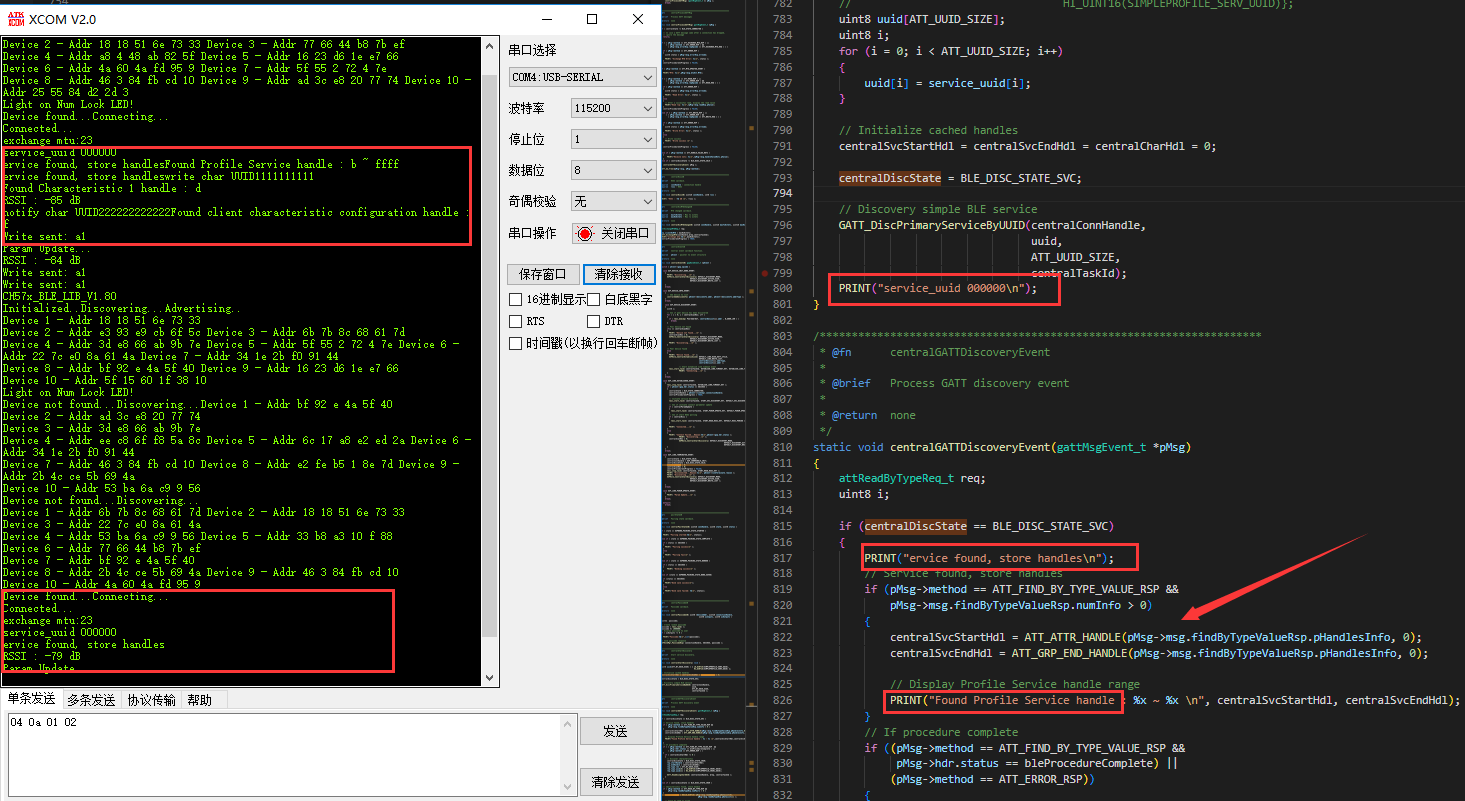The image size is (1465, 801).
Task: Click log line RSSI : -84 dB
Action: pos(41,260)
